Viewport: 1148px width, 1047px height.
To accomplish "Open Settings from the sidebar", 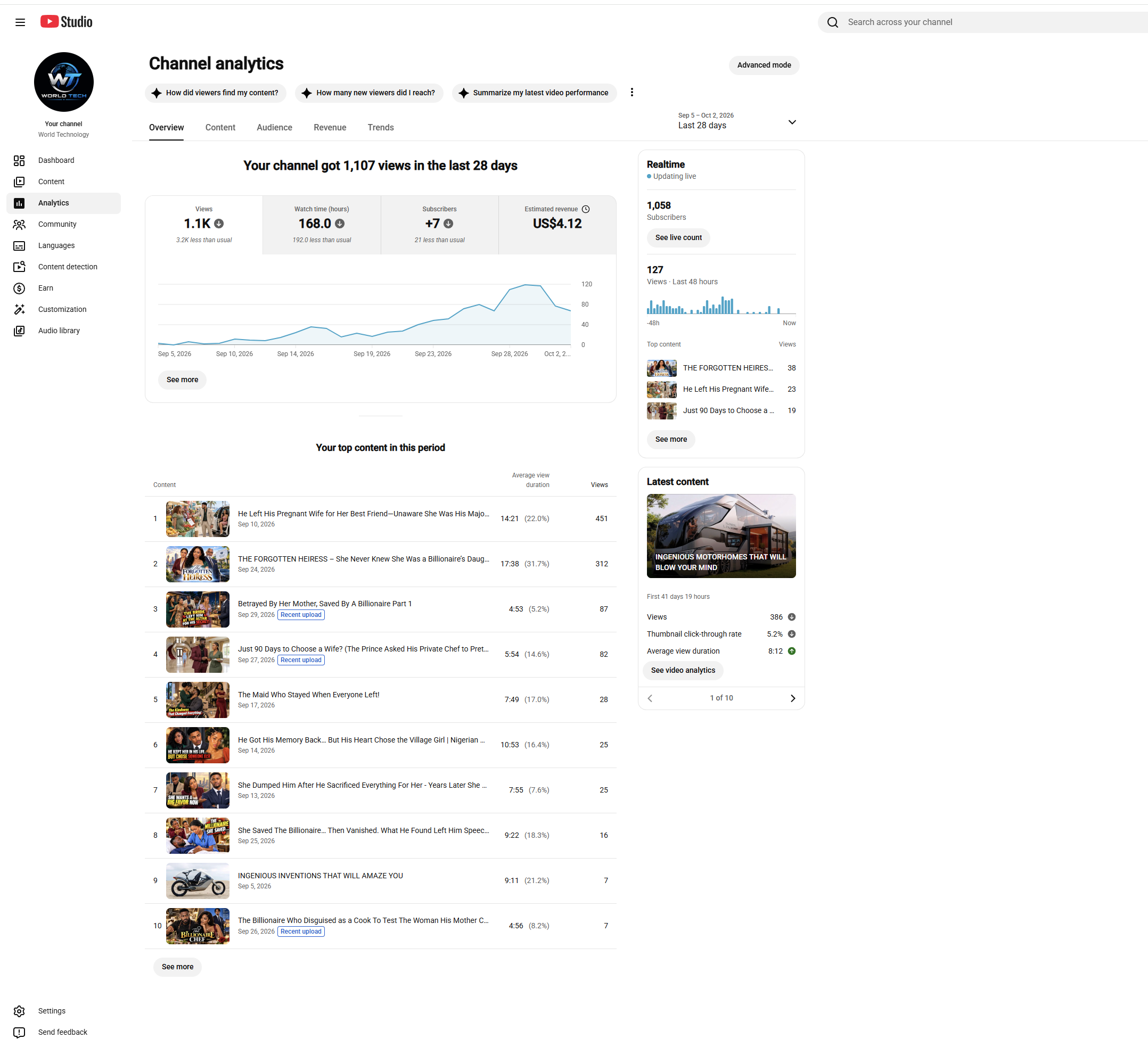I will tap(63, 1011).
